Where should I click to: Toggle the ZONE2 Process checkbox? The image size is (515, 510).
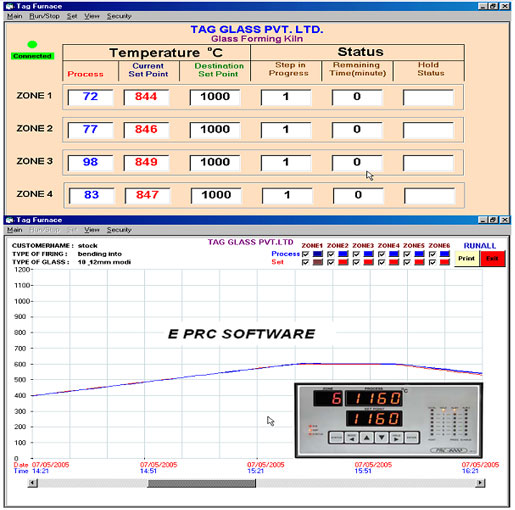coord(331,254)
